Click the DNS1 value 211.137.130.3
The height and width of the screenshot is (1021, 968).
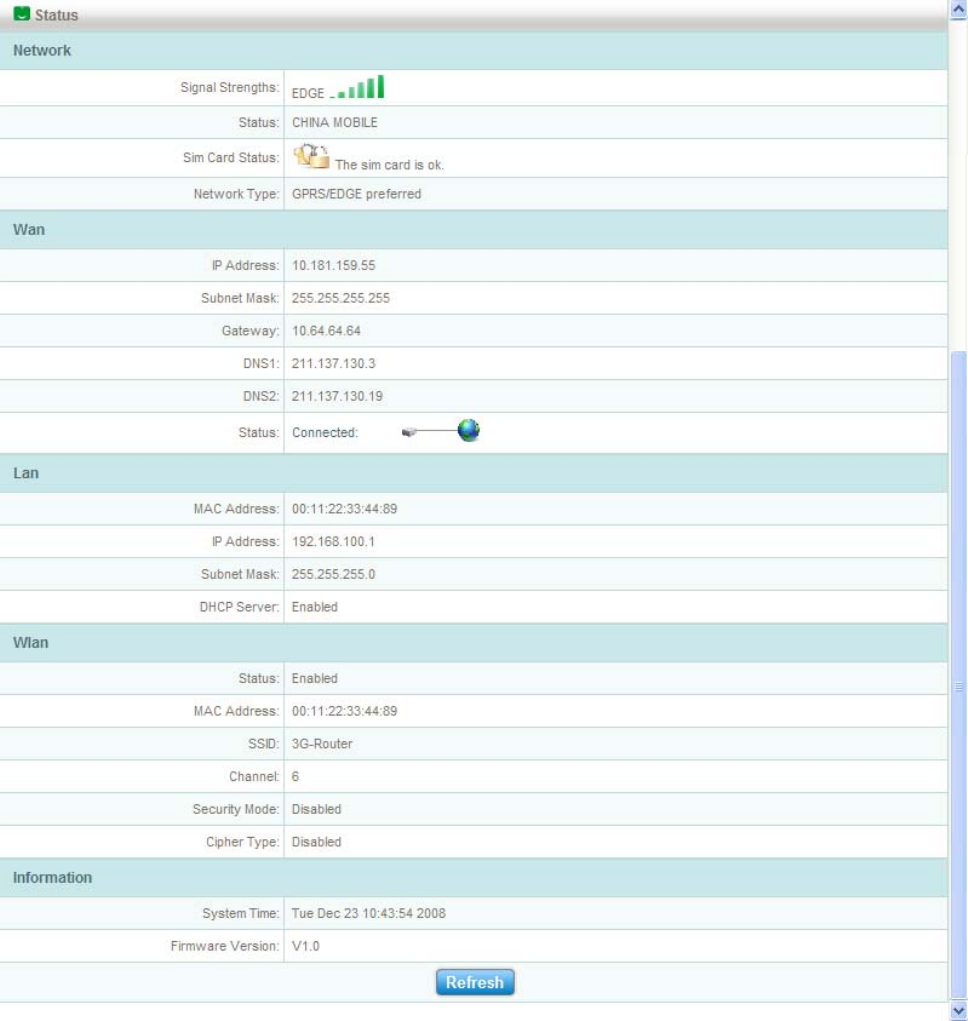[333, 363]
